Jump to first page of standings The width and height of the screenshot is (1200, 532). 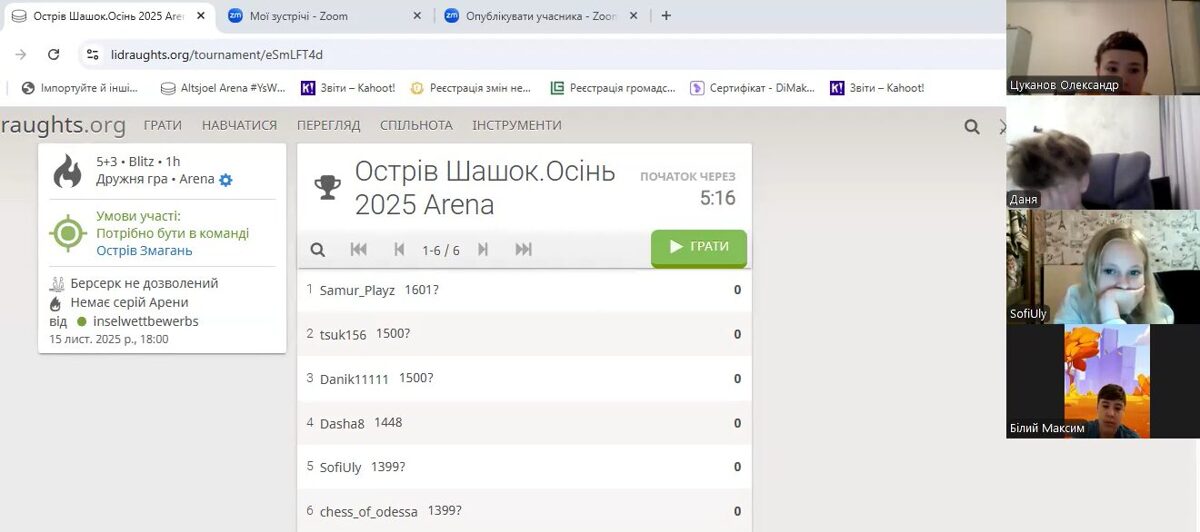pyautogui.click(x=358, y=250)
